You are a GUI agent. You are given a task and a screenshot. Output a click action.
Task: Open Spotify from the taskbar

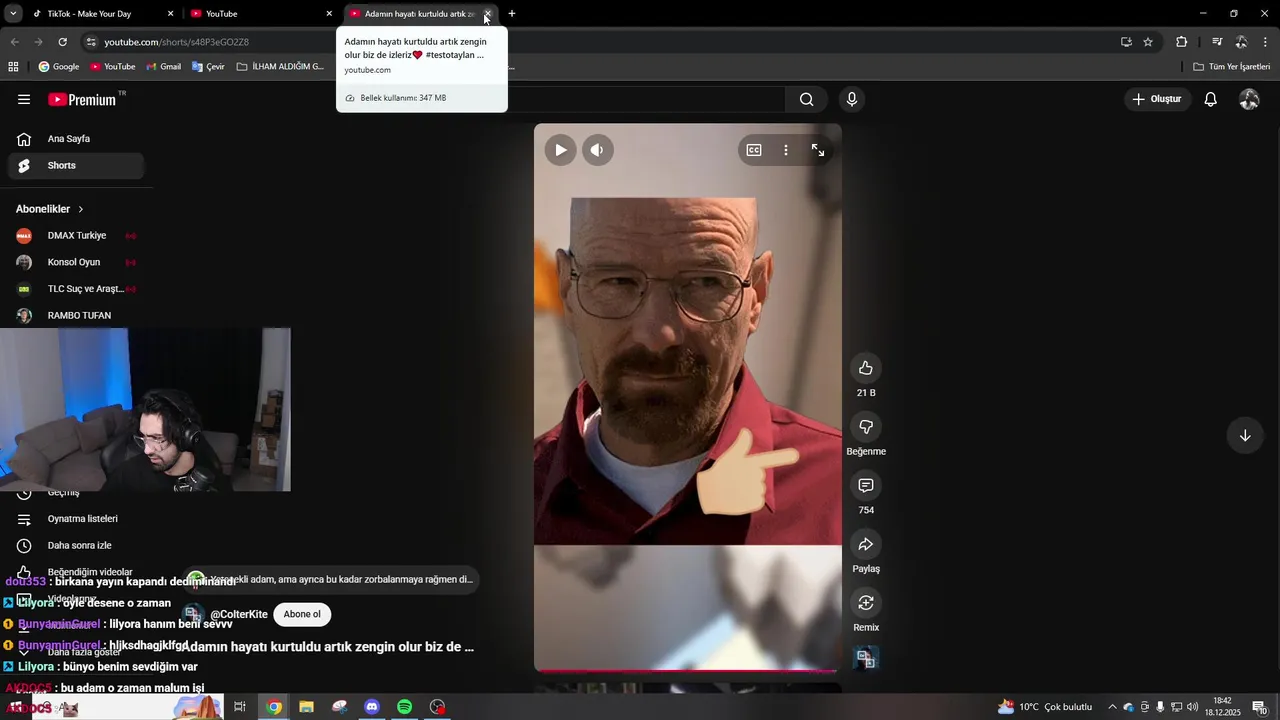pos(404,707)
